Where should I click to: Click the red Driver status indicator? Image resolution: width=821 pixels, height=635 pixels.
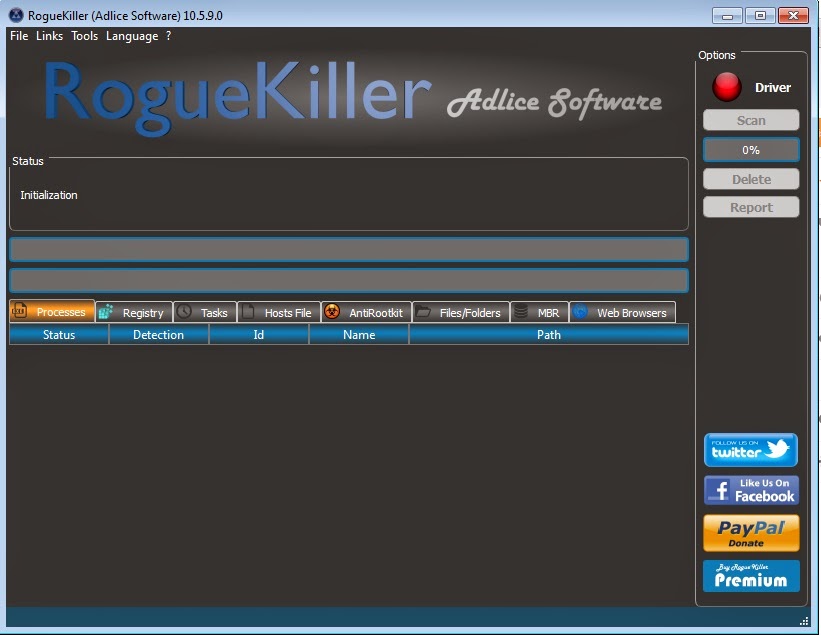point(726,87)
